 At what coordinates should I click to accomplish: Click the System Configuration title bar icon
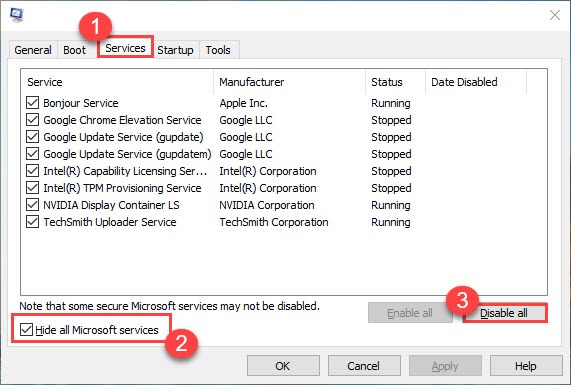[x=17, y=15]
